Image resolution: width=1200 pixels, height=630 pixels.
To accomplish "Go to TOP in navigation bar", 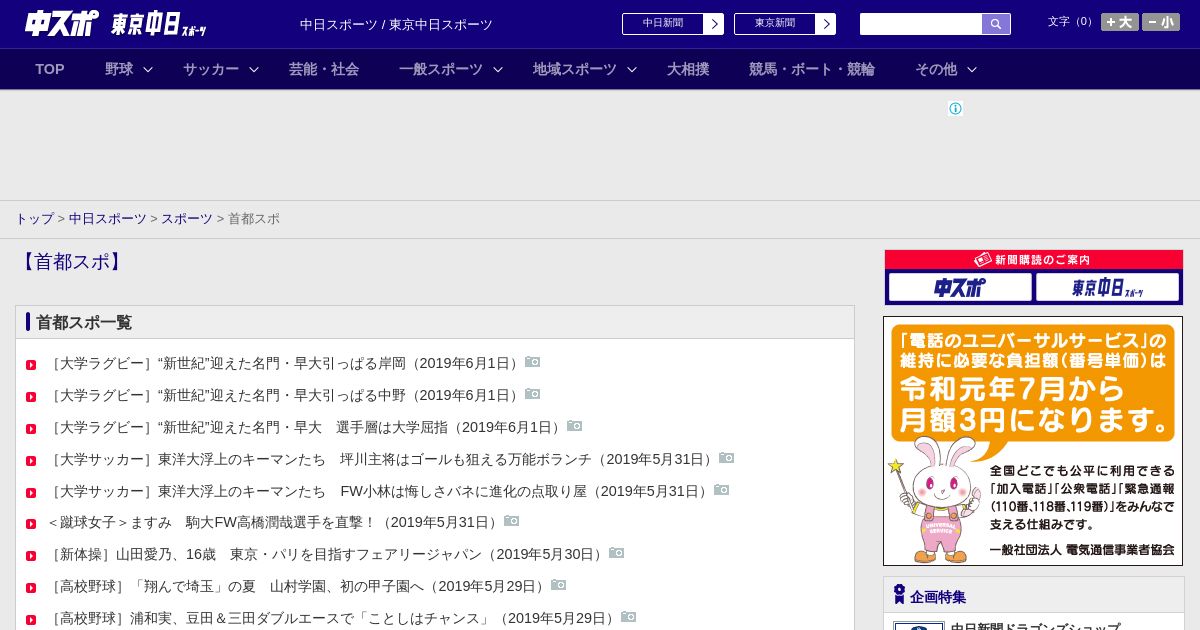I will tap(50, 69).
